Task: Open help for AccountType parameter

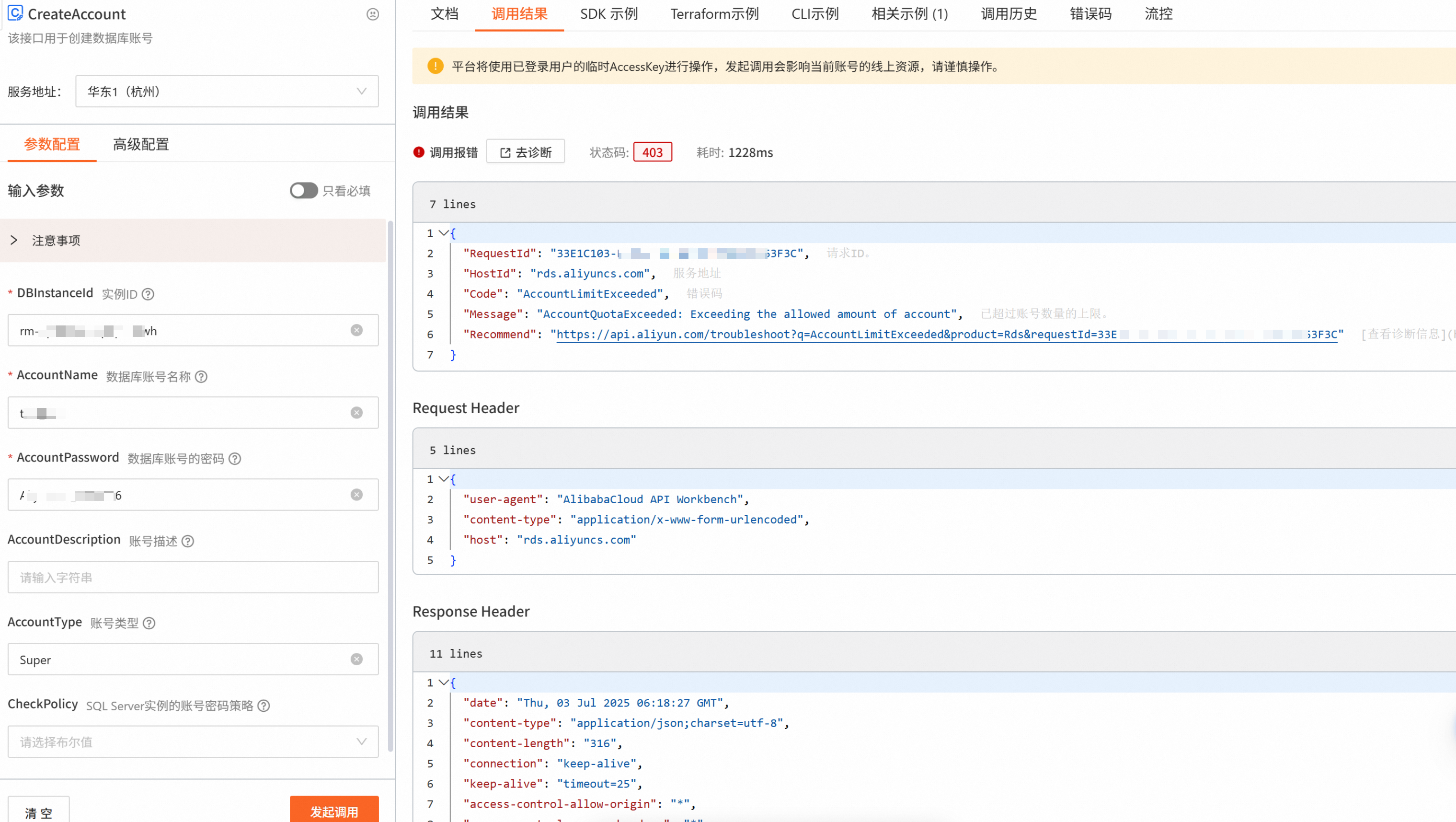Action: 149,623
